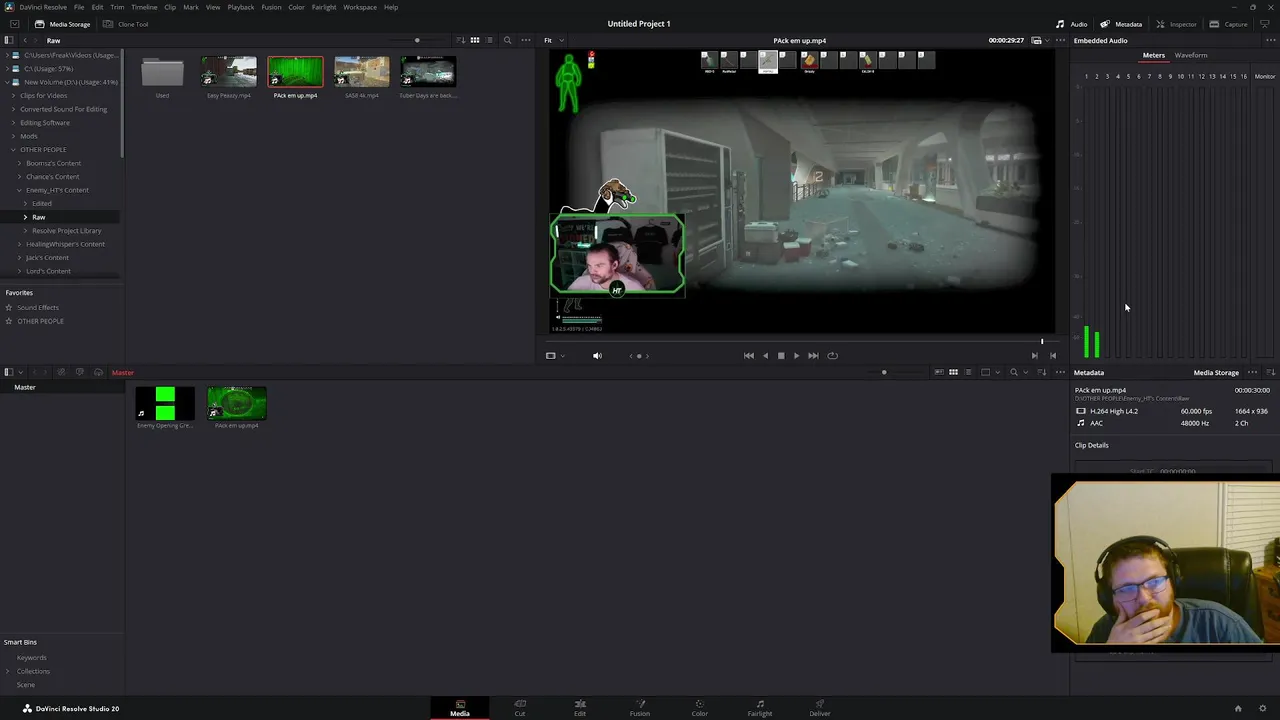The image size is (1280, 720).
Task: Toggle the Media Storage button in top bar
Action: [x=61, y=24]
